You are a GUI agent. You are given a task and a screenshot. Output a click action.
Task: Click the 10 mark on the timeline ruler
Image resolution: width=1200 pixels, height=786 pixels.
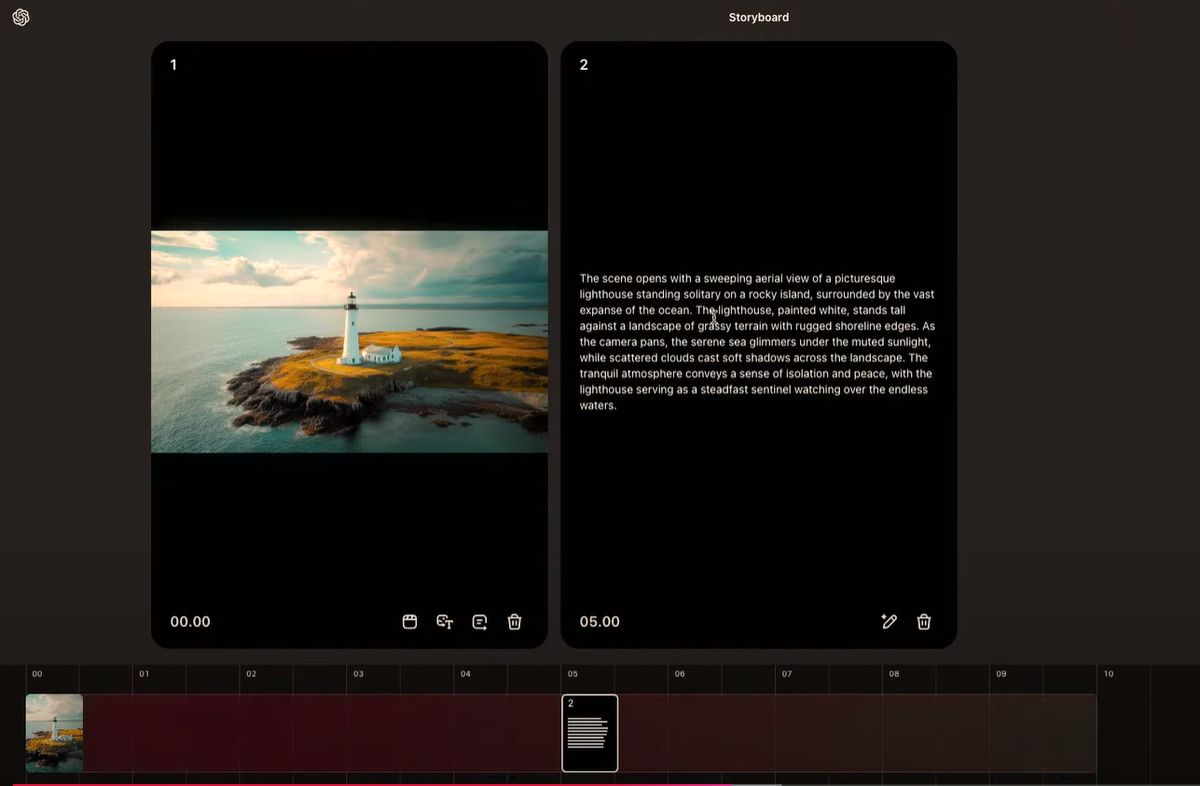[x=1108, y=674]
